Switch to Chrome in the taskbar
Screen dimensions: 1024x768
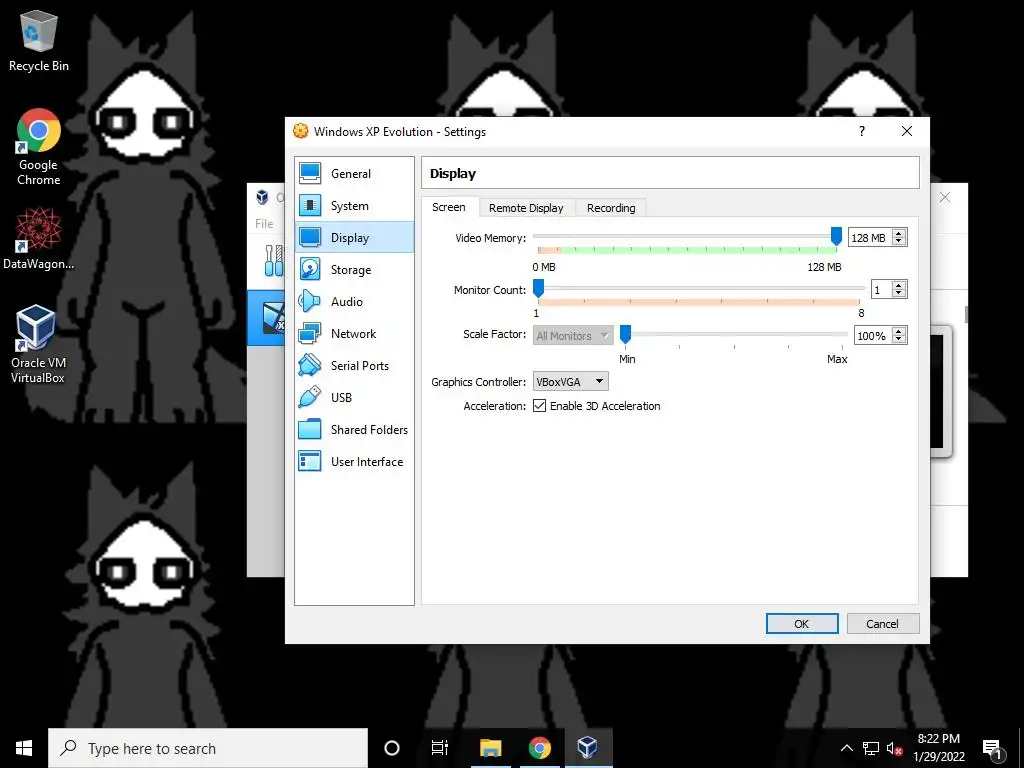pyautogui.click(x=539, y=748)
